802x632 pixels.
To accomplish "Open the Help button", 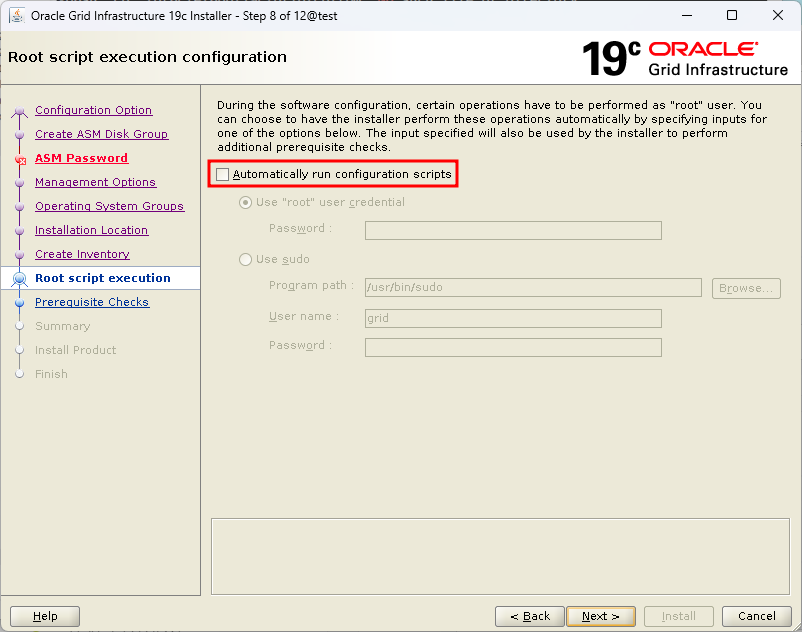I will [45, 616].
